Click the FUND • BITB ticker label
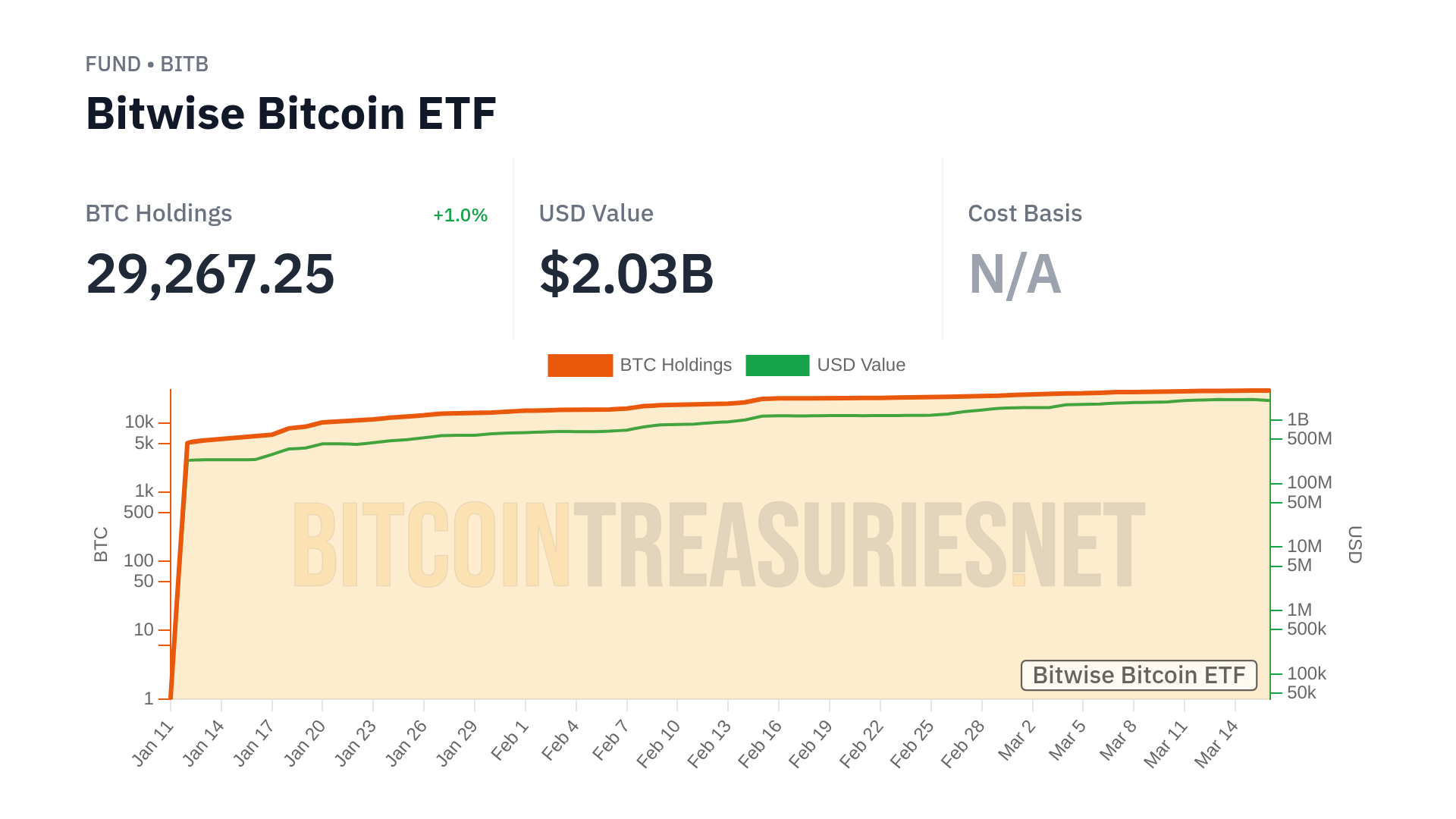Viewport: 1456px width, 819px height. pos(146,64)
